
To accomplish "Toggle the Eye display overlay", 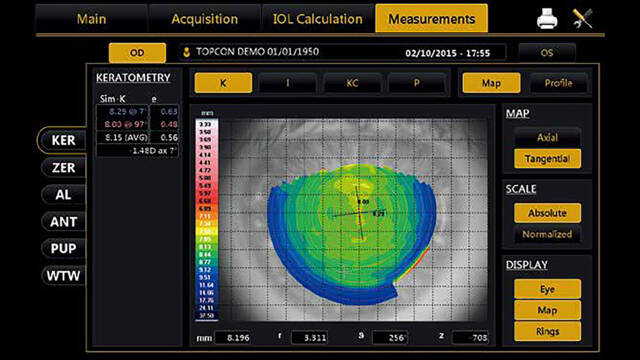I will tap(547, 289).
